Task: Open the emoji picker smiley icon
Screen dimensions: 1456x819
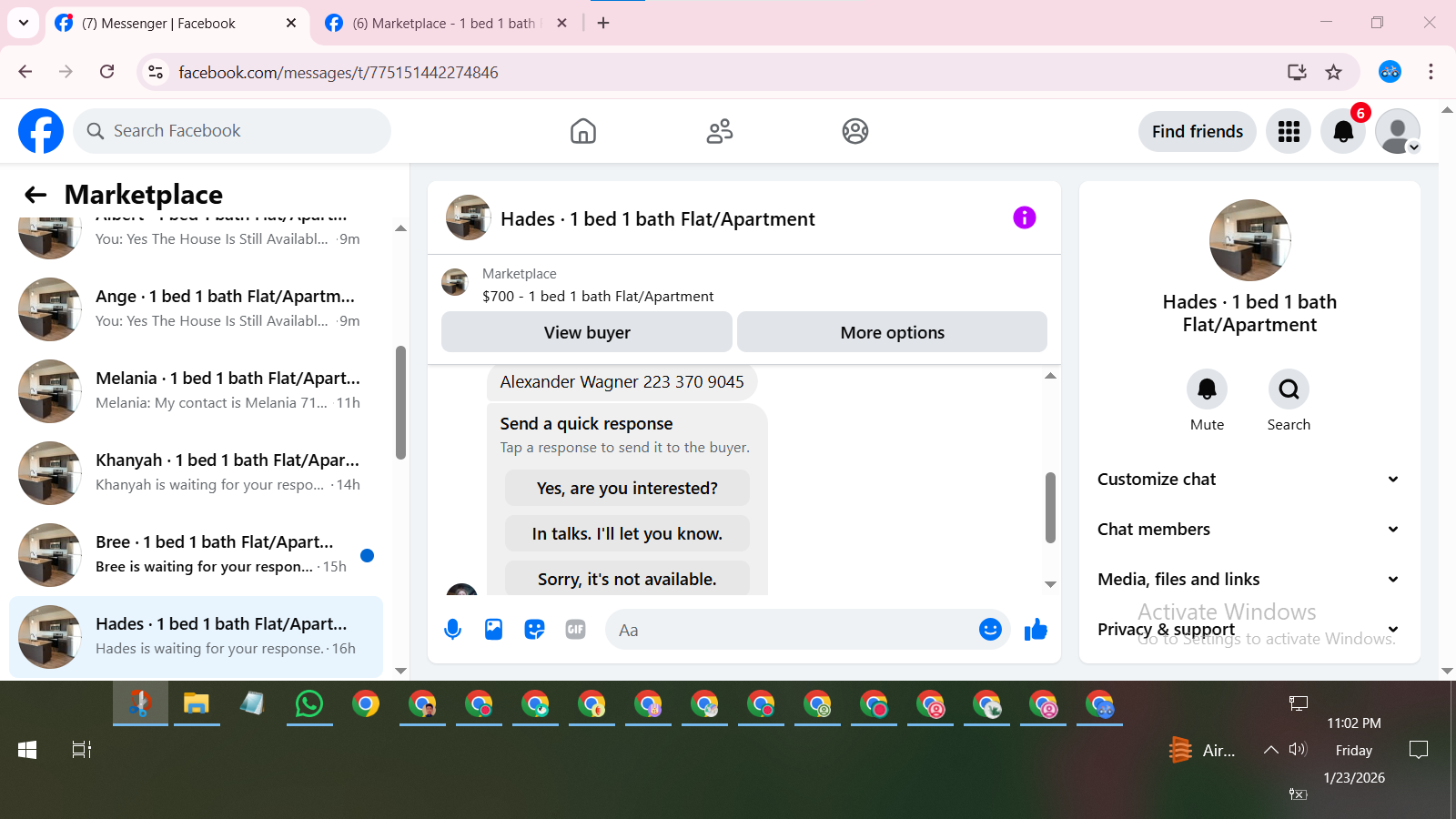Action: click(x=990, y=630)
